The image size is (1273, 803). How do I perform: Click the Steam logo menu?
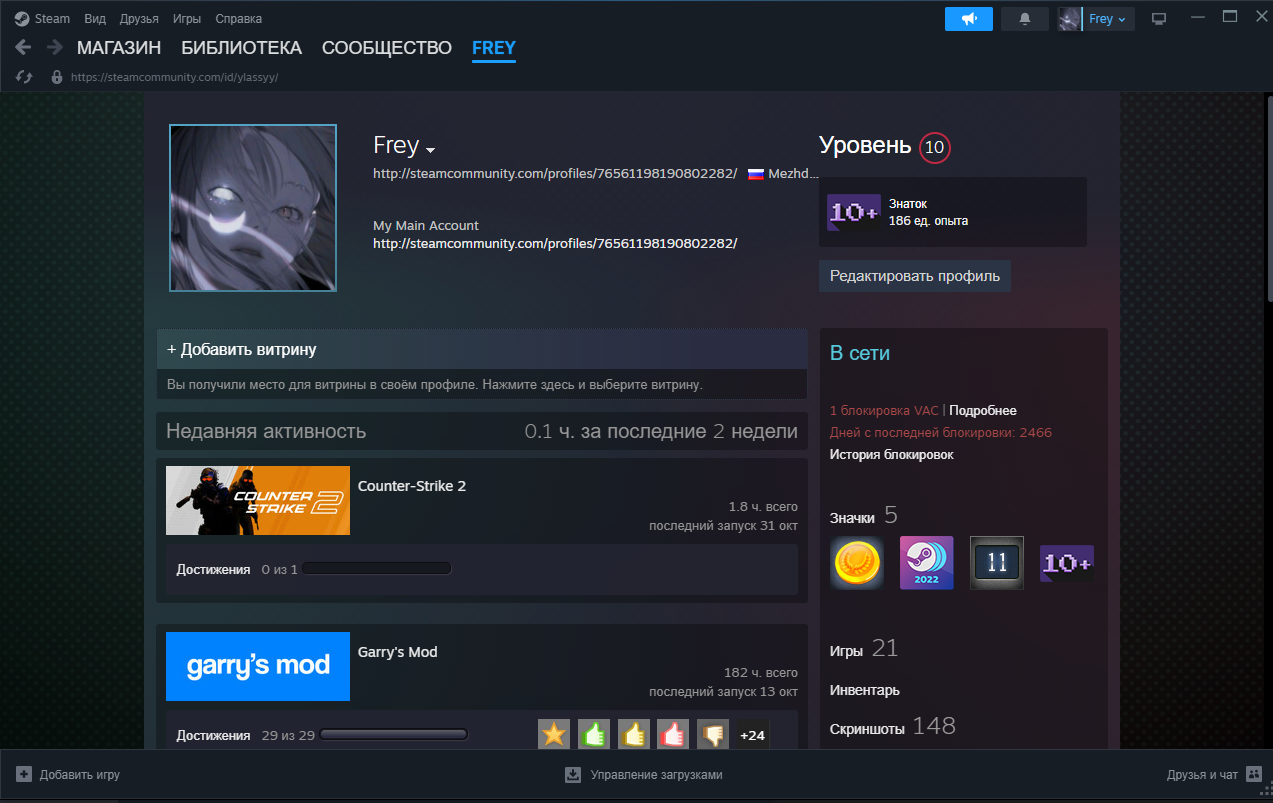(21, 18)
